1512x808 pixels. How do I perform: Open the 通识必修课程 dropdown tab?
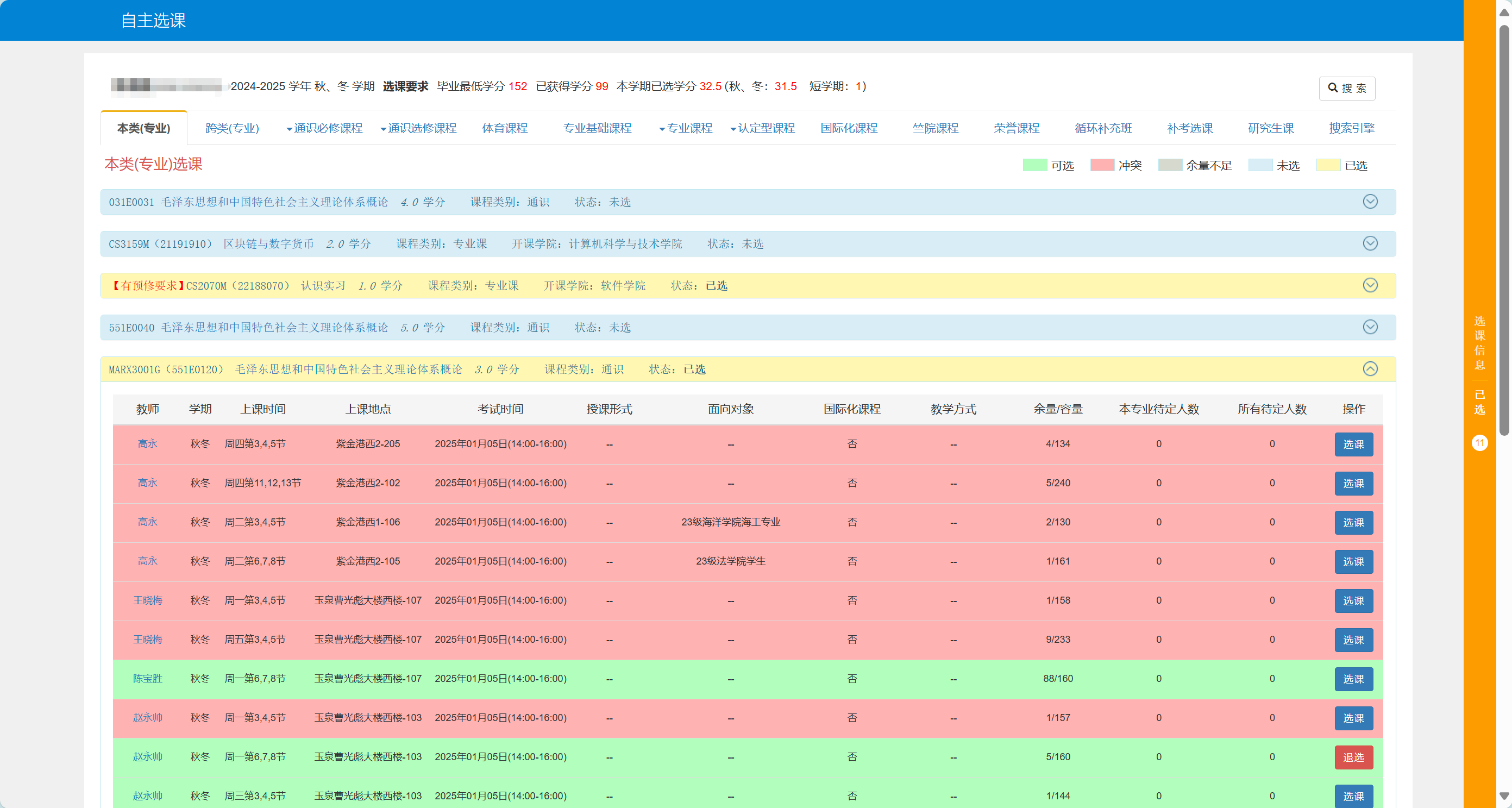point(324,128)
